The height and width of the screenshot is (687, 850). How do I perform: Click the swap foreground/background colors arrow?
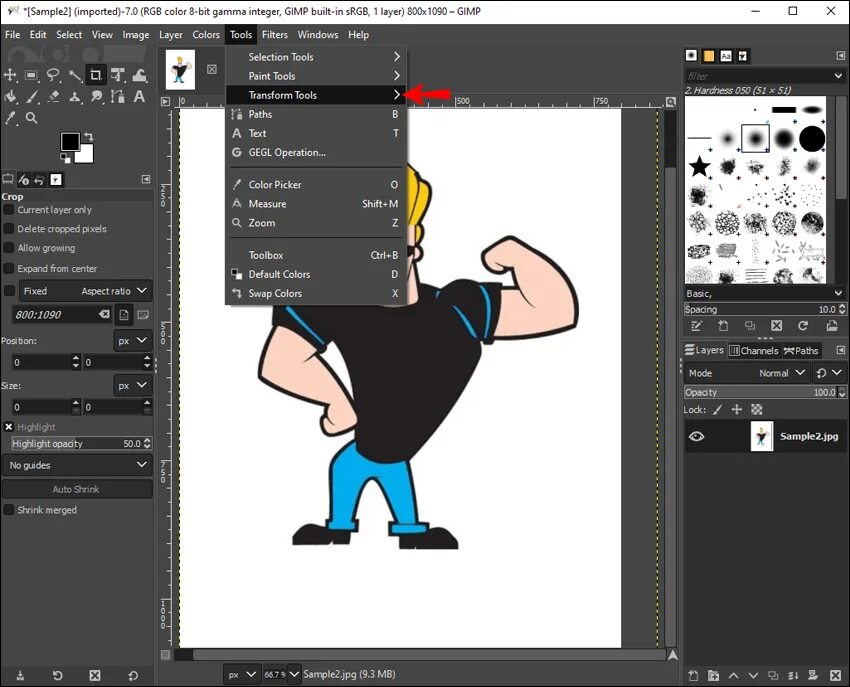pyautogui.click(x=88, y=137)
